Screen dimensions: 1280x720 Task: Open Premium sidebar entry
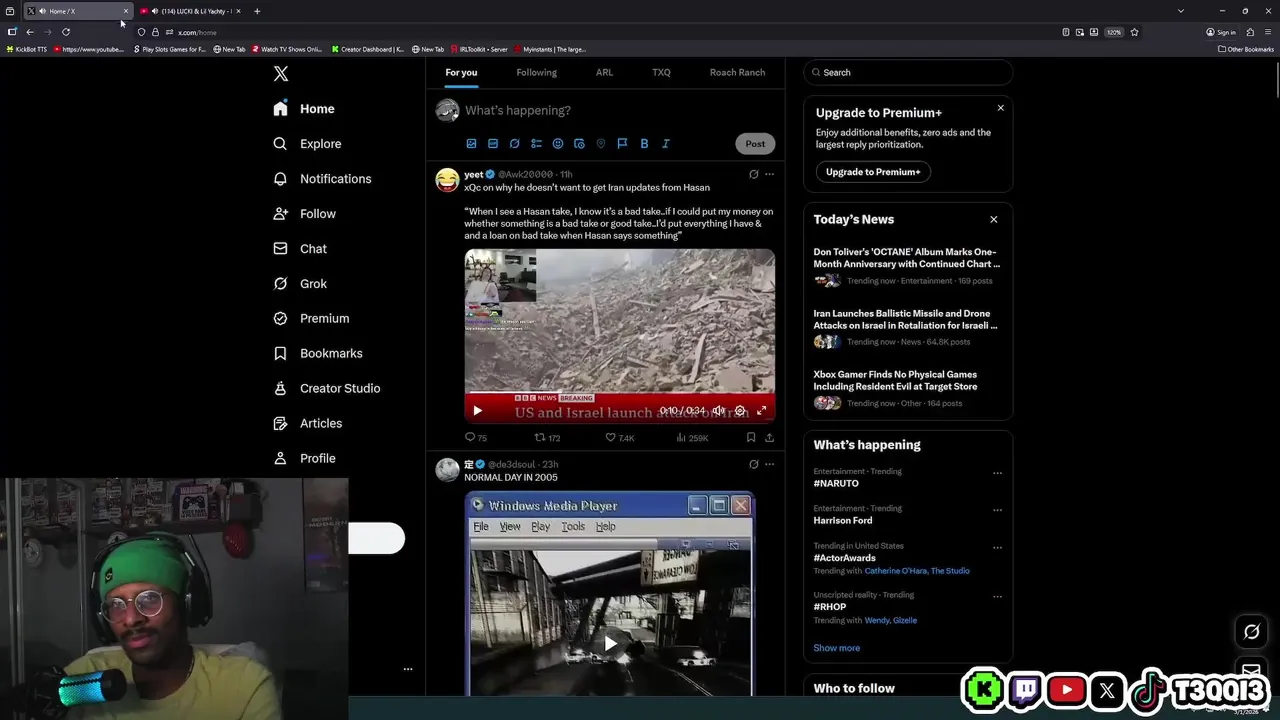point(312,318)
